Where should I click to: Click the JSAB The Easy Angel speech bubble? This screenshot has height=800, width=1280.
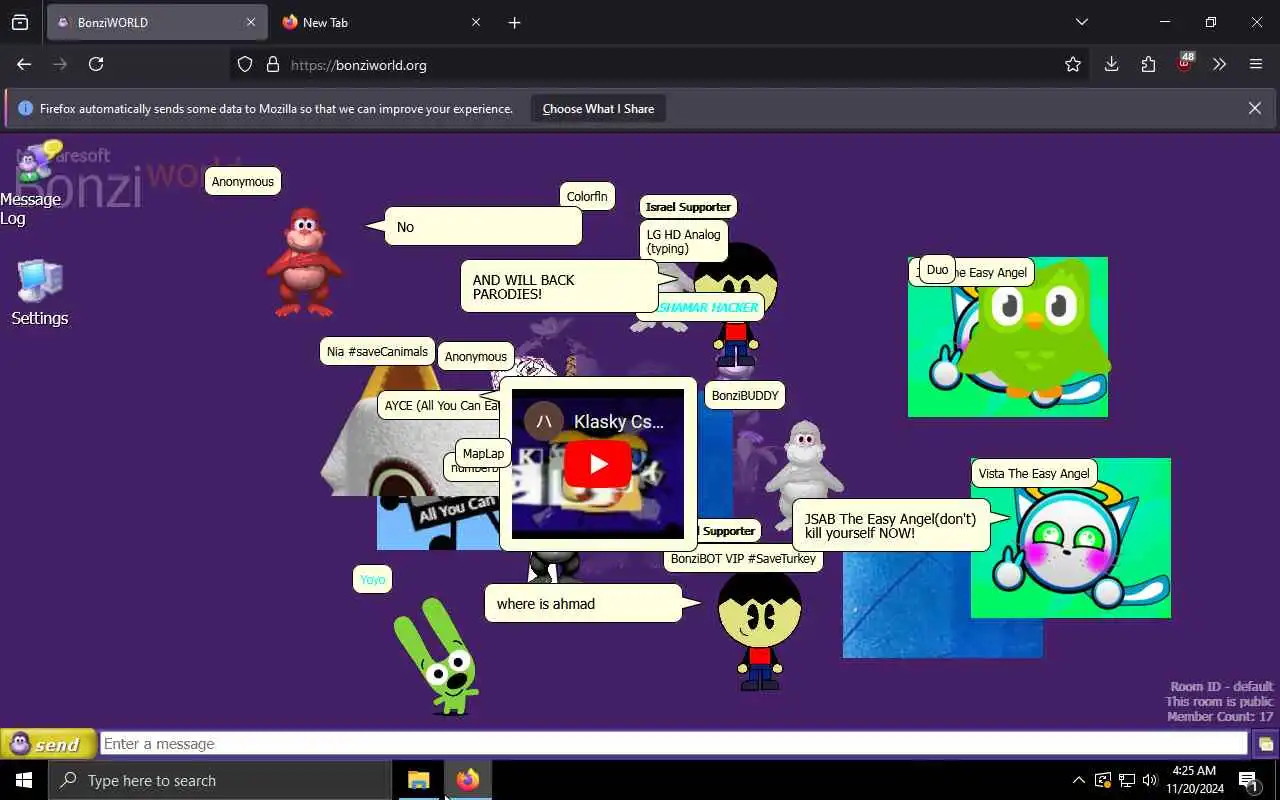(x=891, y=526)
